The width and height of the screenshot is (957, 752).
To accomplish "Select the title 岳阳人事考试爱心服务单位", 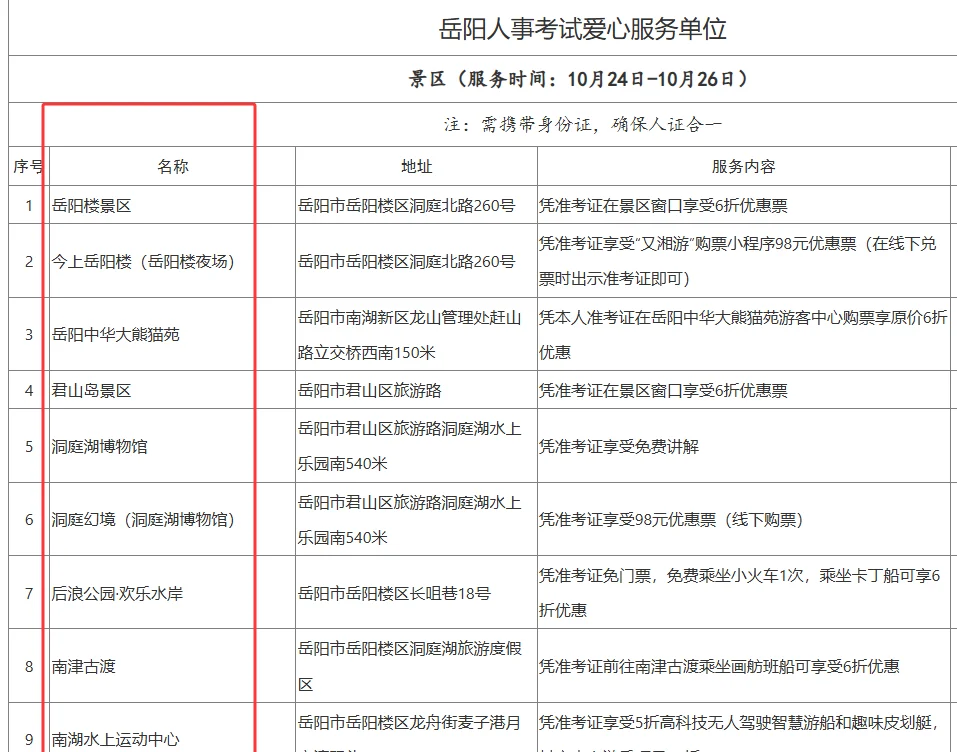I will click(582, 29).
